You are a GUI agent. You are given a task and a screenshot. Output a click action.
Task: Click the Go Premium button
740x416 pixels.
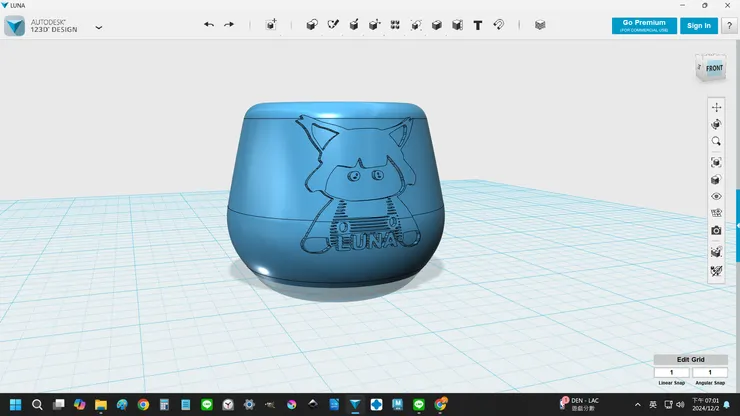[644, 25]
